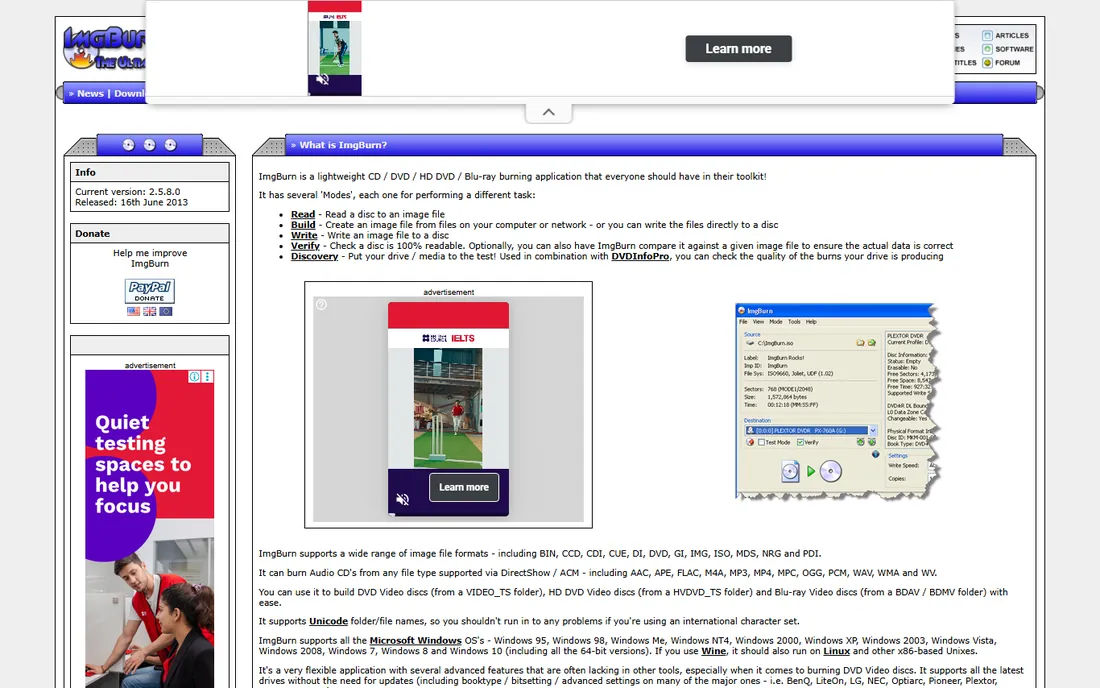Image resolution: width=1100 pixels, height=688 pixels.
Task: Click the third disc icon in sidebar header
Action: point(170,145)
